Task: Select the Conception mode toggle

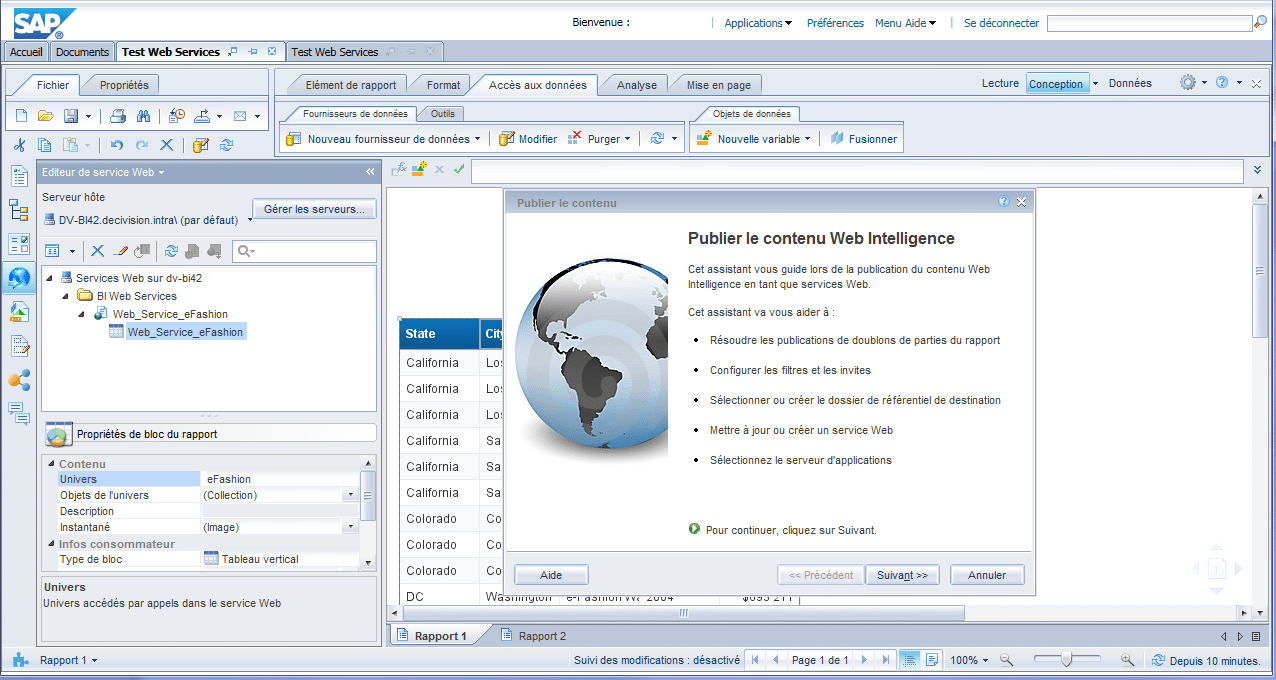Action: pyautogui.click(x=1057, y=84)
